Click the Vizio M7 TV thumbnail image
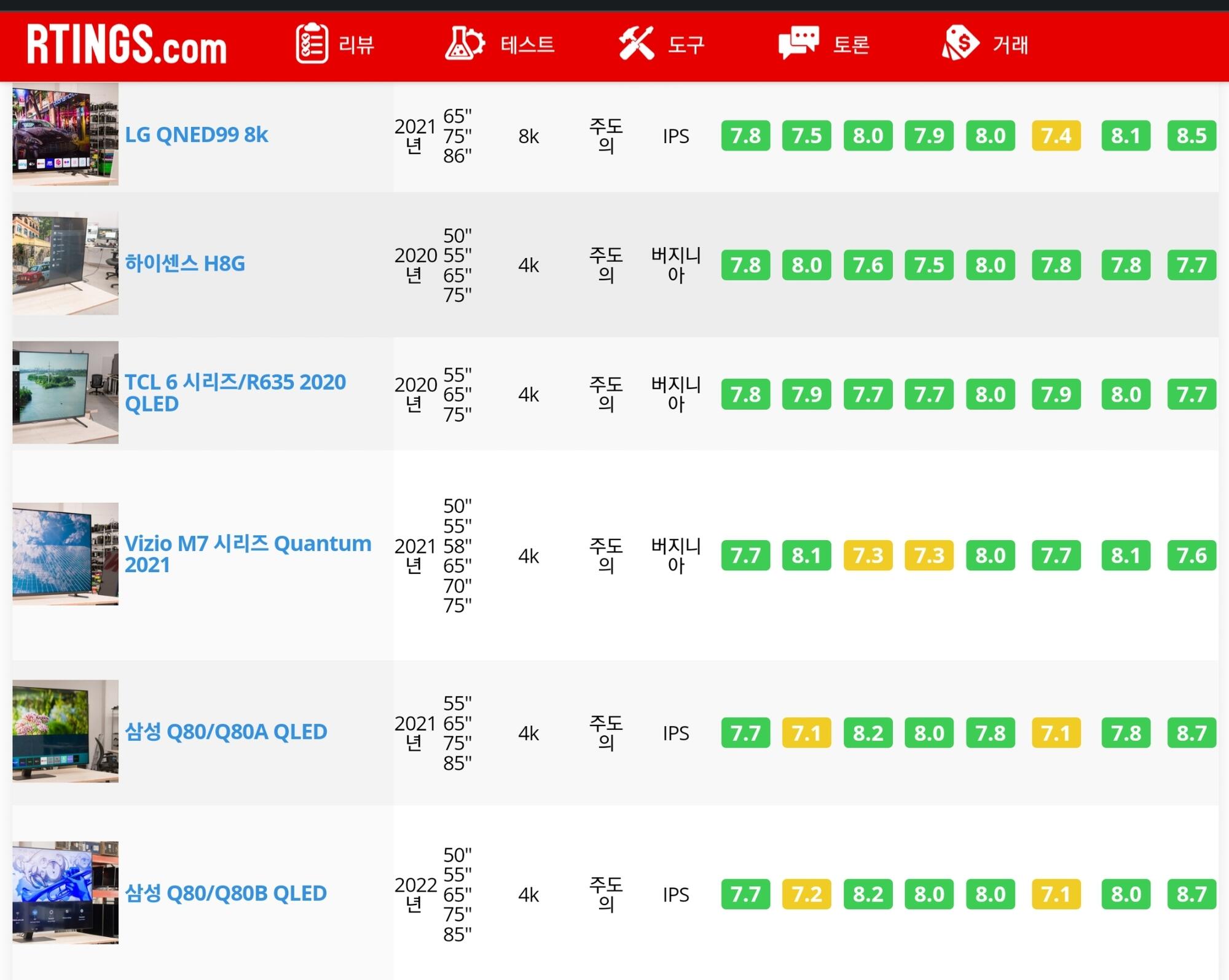The height and width of the screenshot is (980, 1229). pyautogui.click(x=65, y=554)
